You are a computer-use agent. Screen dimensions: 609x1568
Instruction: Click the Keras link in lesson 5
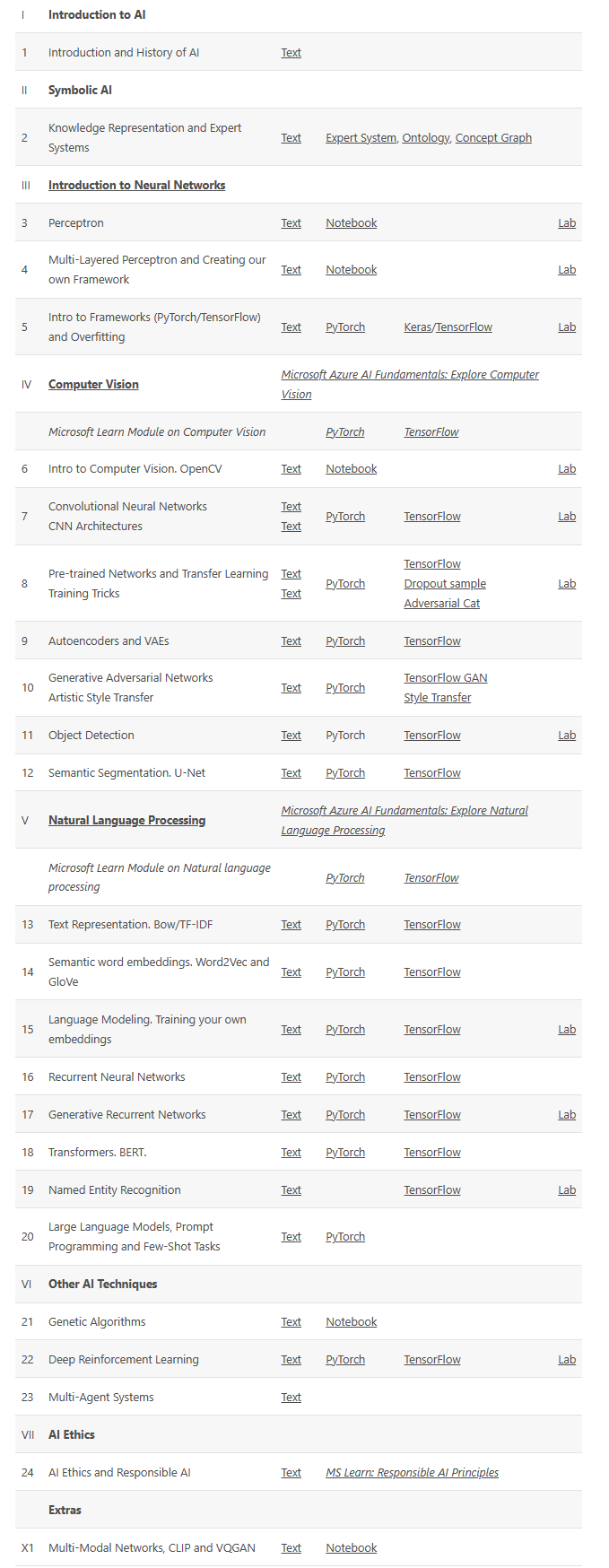417,327
